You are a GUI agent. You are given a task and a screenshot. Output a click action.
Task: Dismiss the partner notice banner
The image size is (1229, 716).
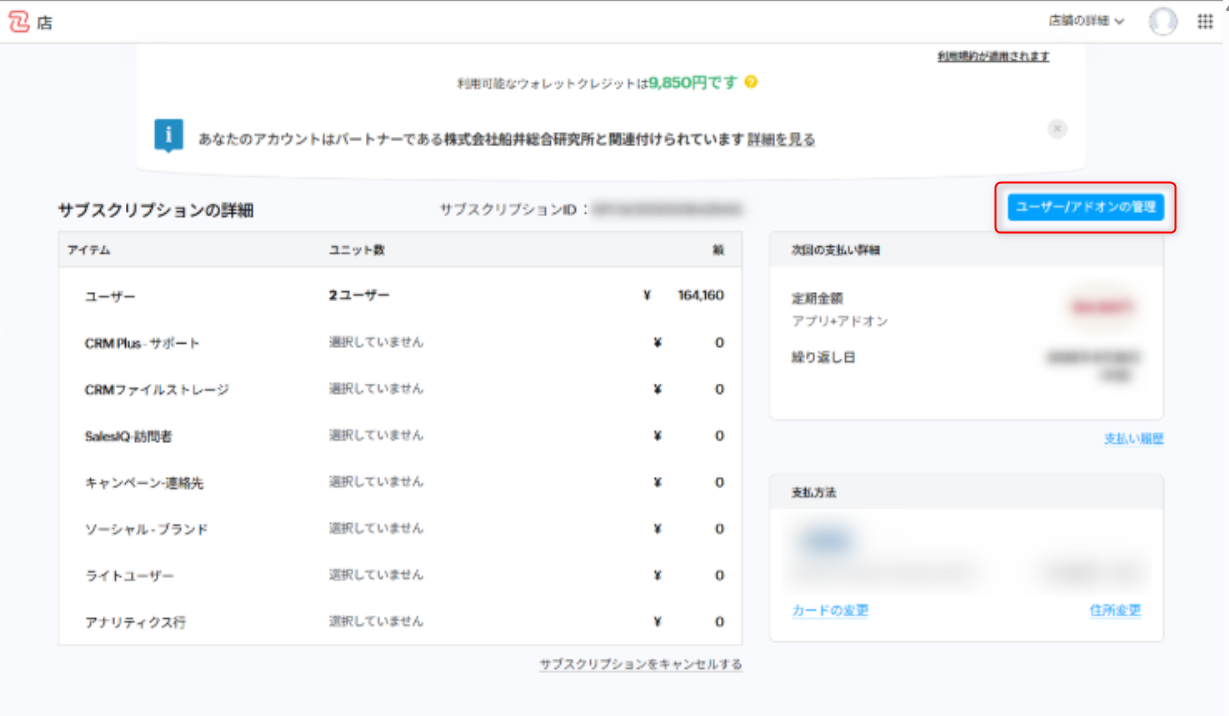tap(1057, 129)
